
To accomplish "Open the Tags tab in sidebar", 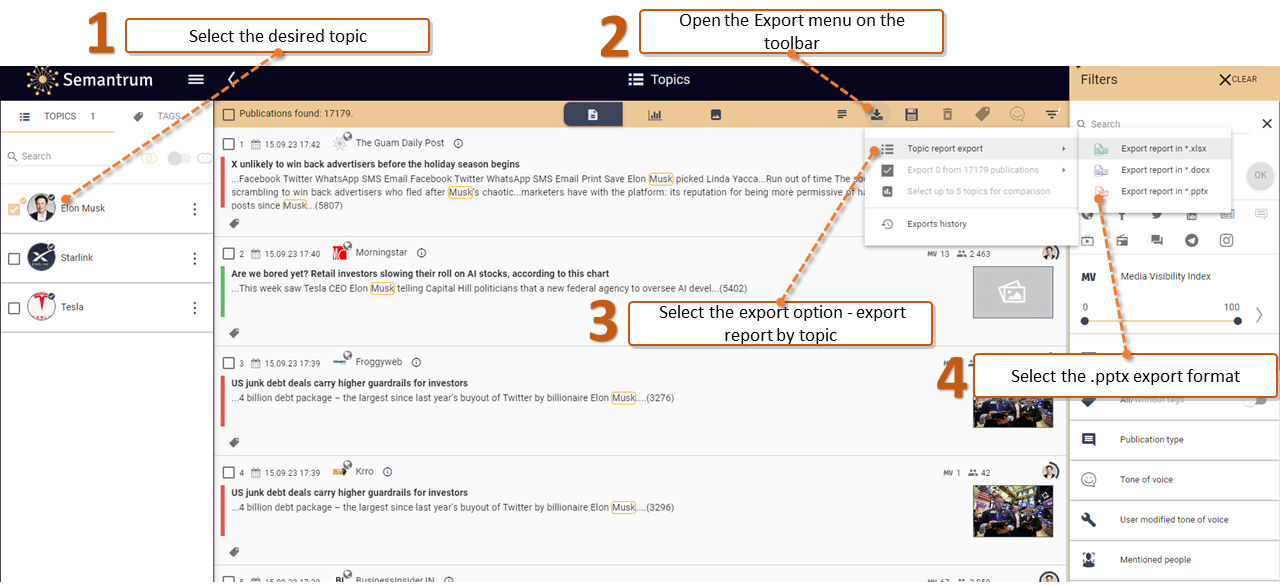I will [158, 116].
